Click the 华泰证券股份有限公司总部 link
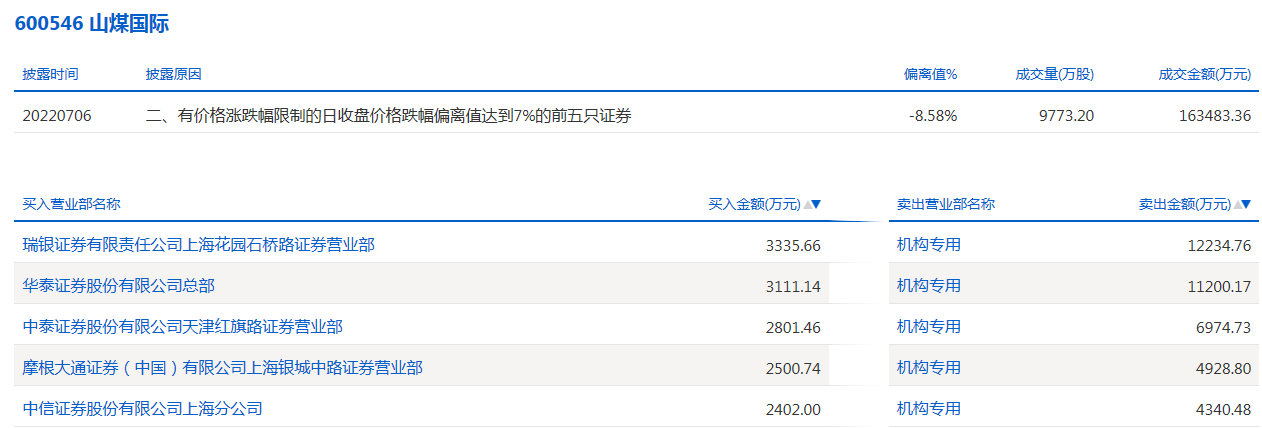The height and width of the screenshot is (428, 1262). 118,286
